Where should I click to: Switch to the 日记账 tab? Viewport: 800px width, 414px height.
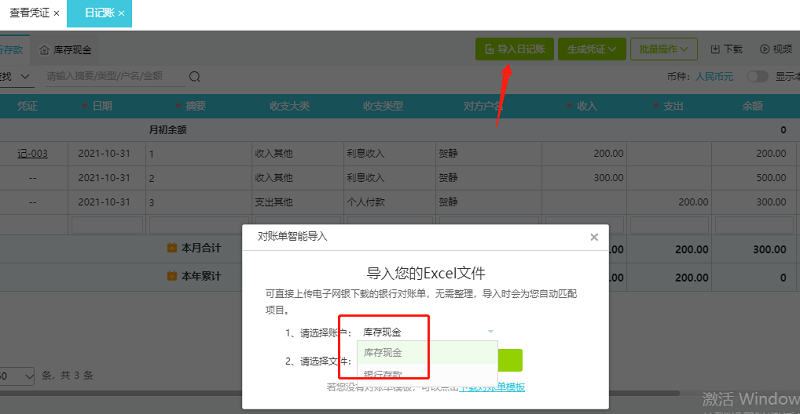coord(99,13)
